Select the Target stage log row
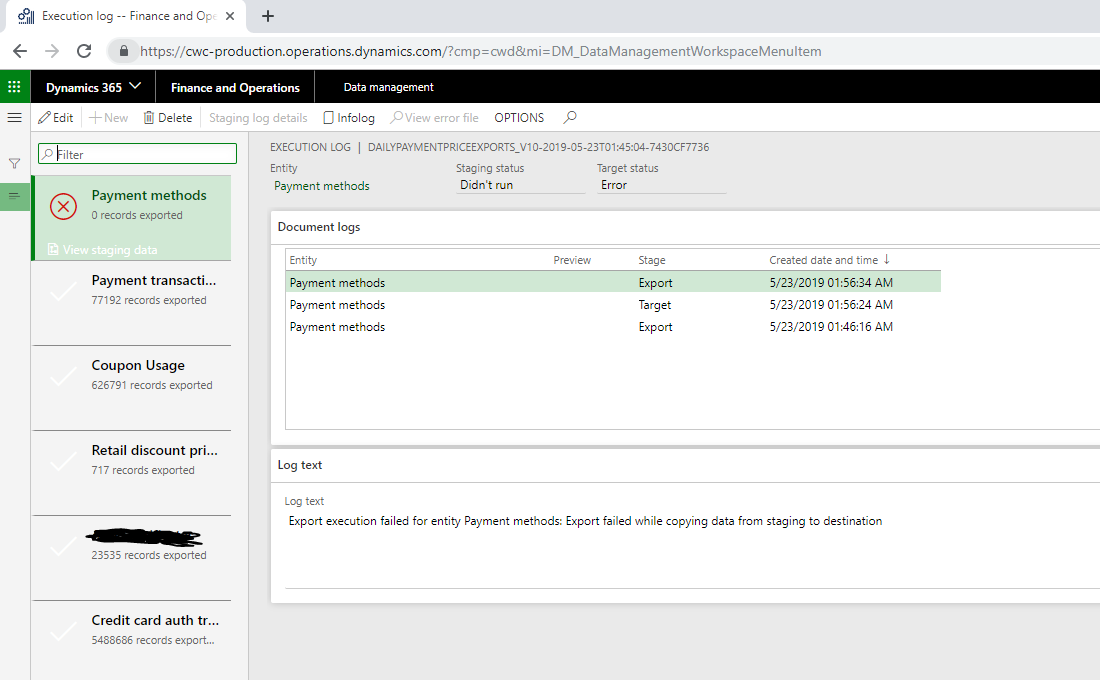 (x=612, y=305)
